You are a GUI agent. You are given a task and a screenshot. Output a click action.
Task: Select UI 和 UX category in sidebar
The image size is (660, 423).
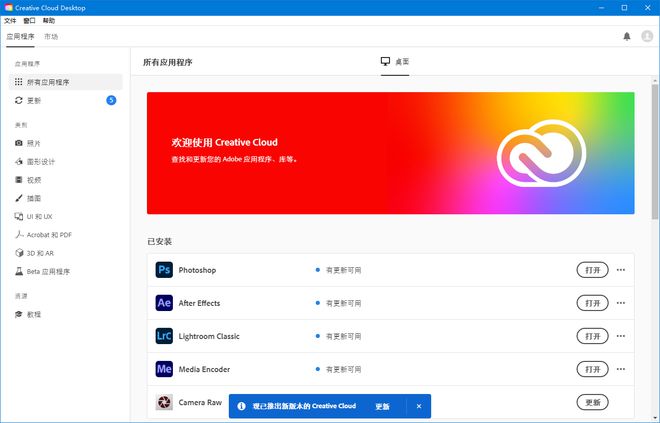tap(66, 216)
